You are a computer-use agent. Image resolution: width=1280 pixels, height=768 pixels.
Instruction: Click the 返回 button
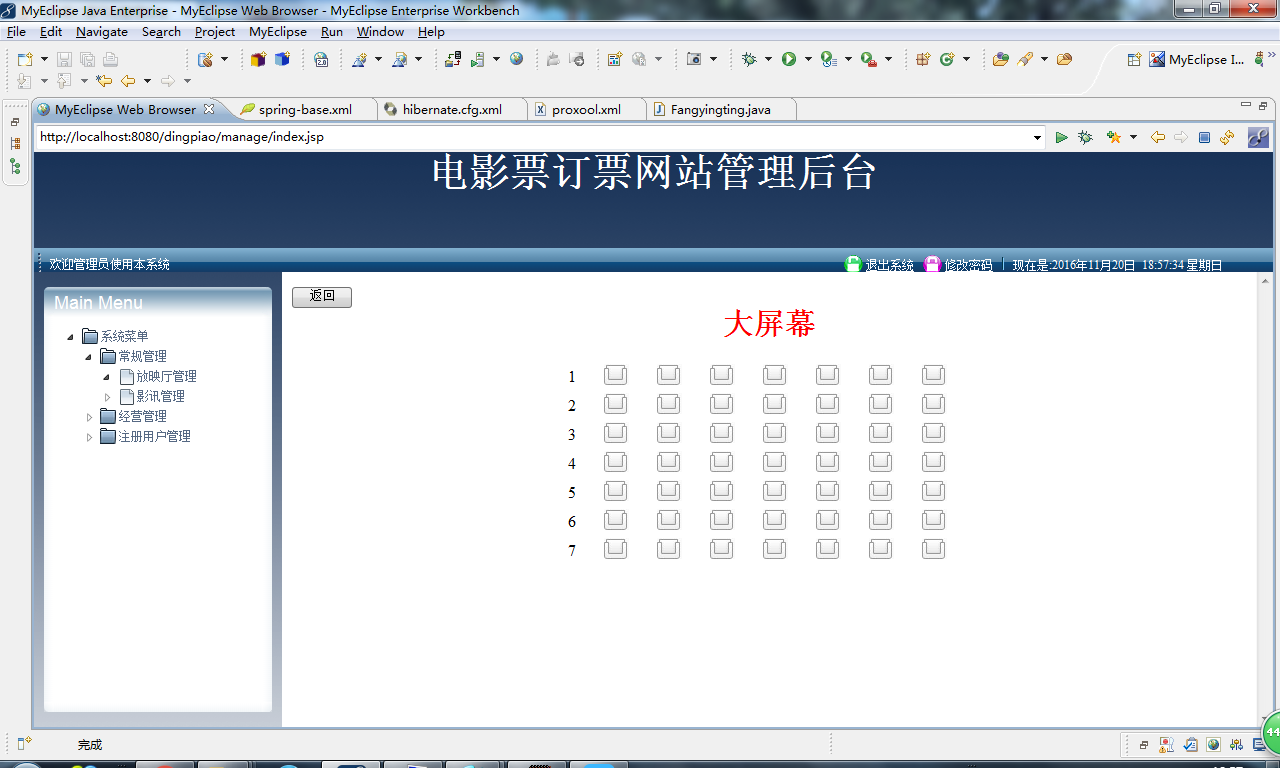(322, 297)
